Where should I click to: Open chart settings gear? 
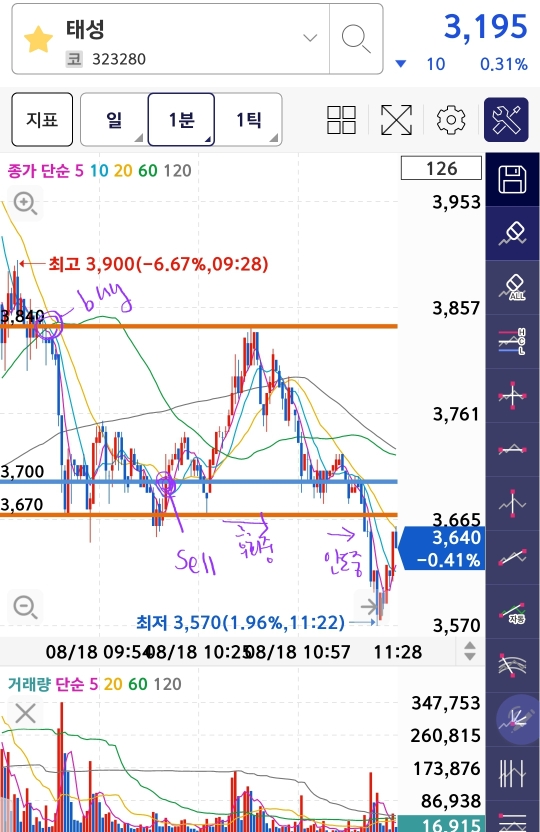pyautogui.click(x=451, y=119)
